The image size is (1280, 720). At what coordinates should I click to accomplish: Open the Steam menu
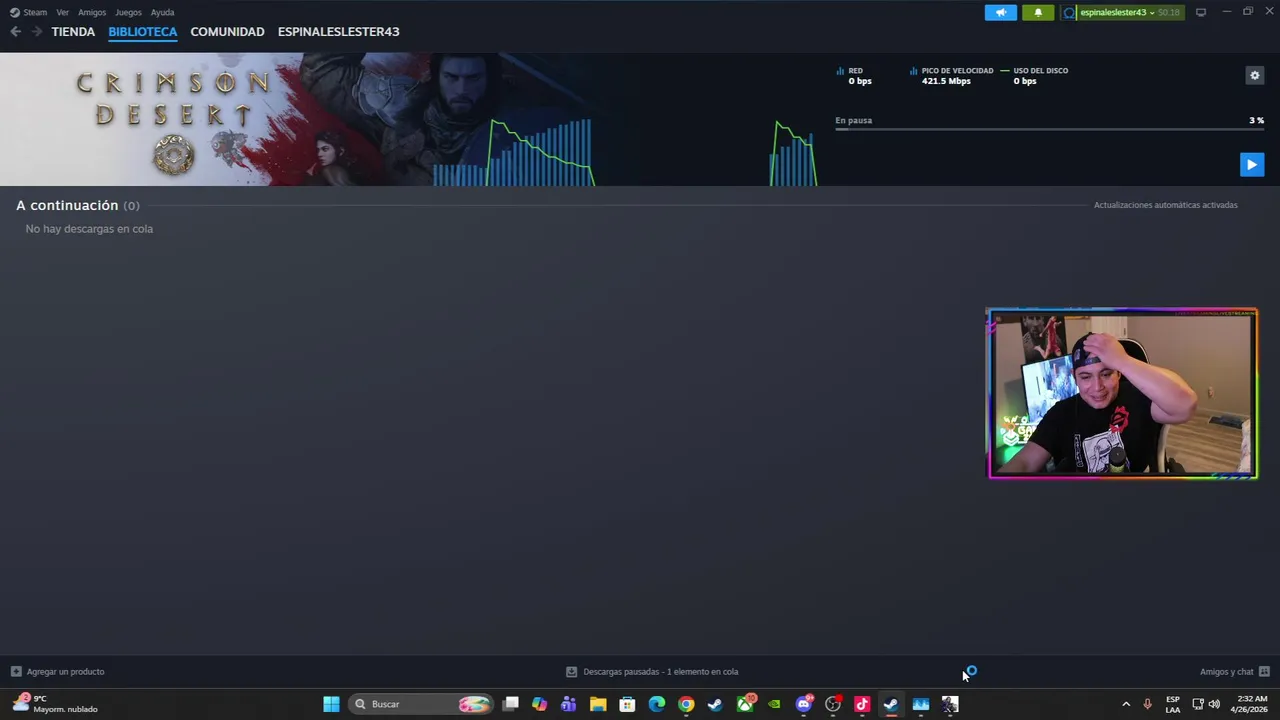pyautogui.click(x=28, y=12)
